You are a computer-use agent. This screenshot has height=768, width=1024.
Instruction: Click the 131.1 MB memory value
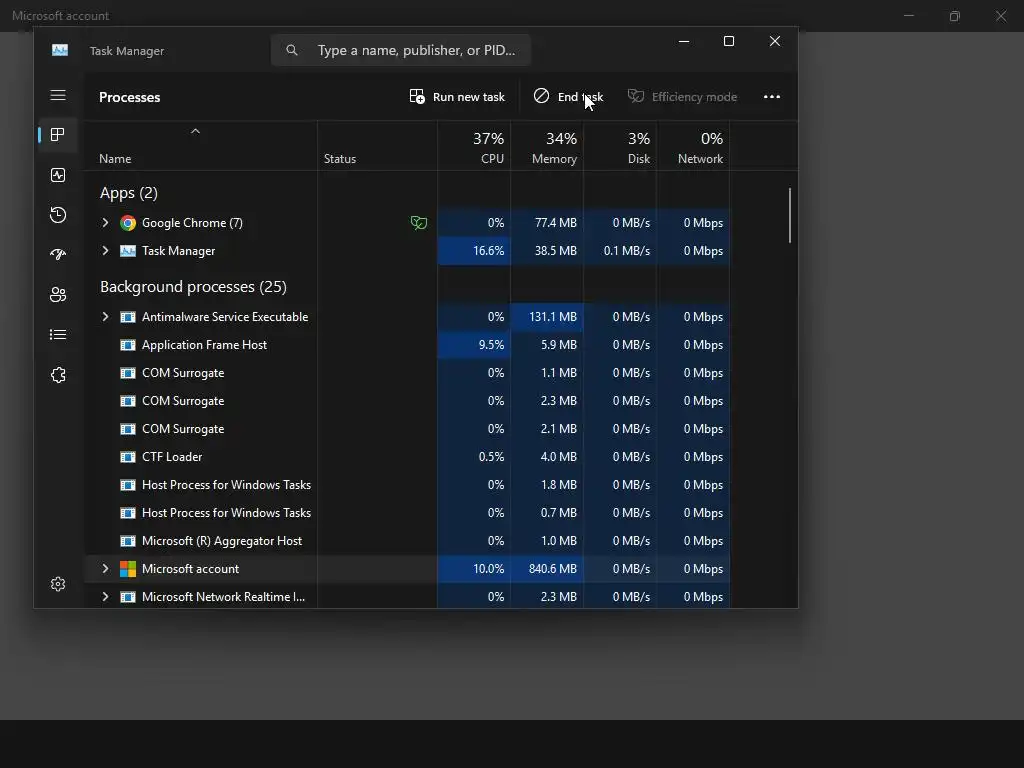pyautogui.click(x=552, y=317)
